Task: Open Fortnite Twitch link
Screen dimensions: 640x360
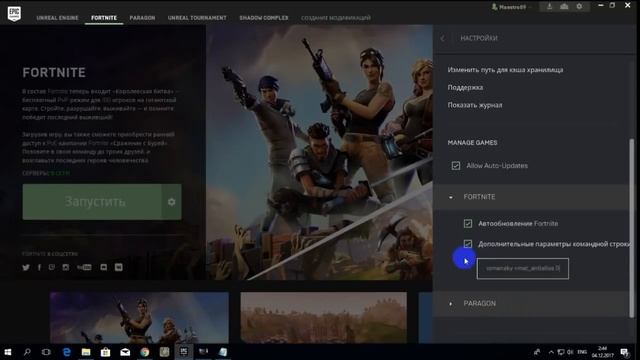Action: point(51,267)
